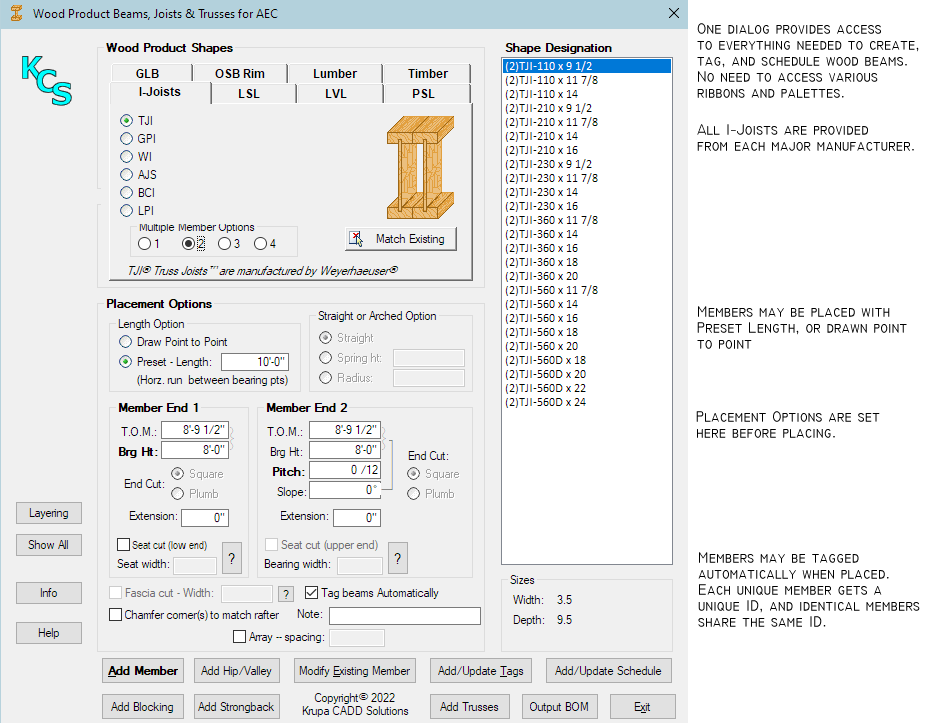Switch to the GLB tab
Image resolution: width=936 pixels, height=723 pixels.
click(148, 74)
